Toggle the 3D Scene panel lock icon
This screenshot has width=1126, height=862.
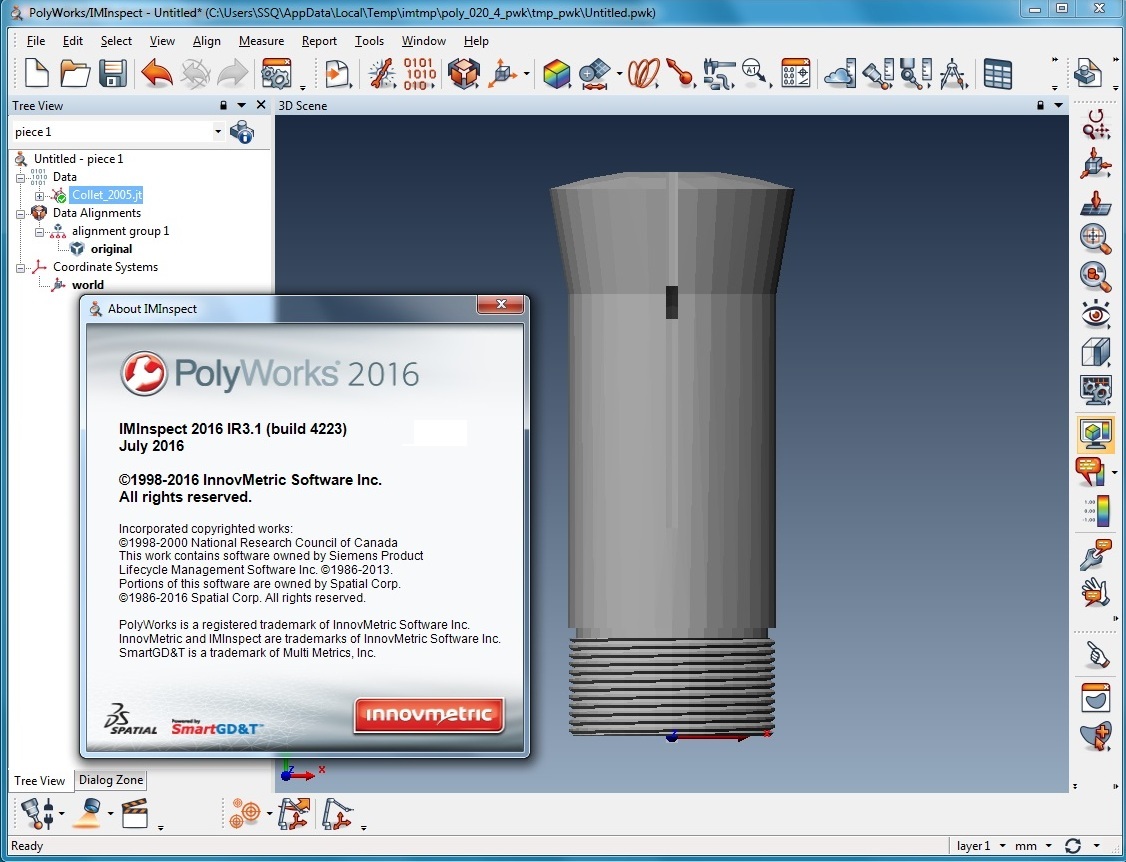1040,105
